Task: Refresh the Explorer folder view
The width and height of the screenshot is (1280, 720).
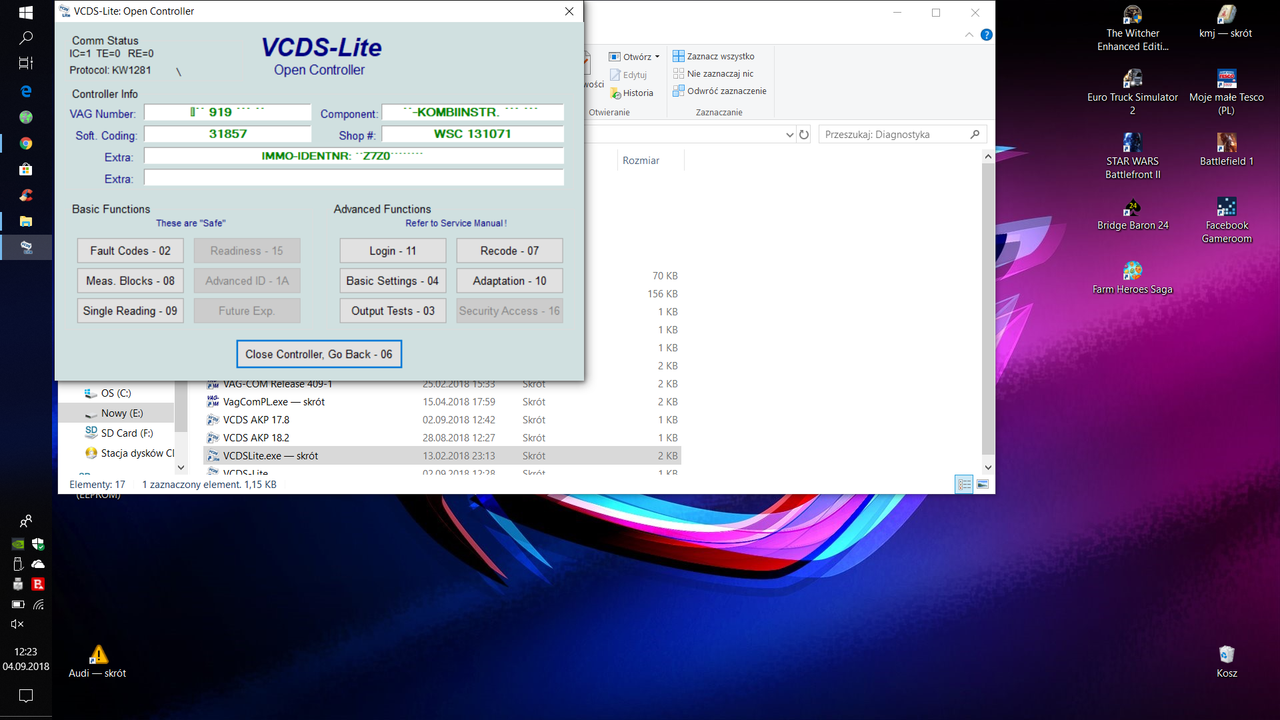Action: tap(804, 134)
